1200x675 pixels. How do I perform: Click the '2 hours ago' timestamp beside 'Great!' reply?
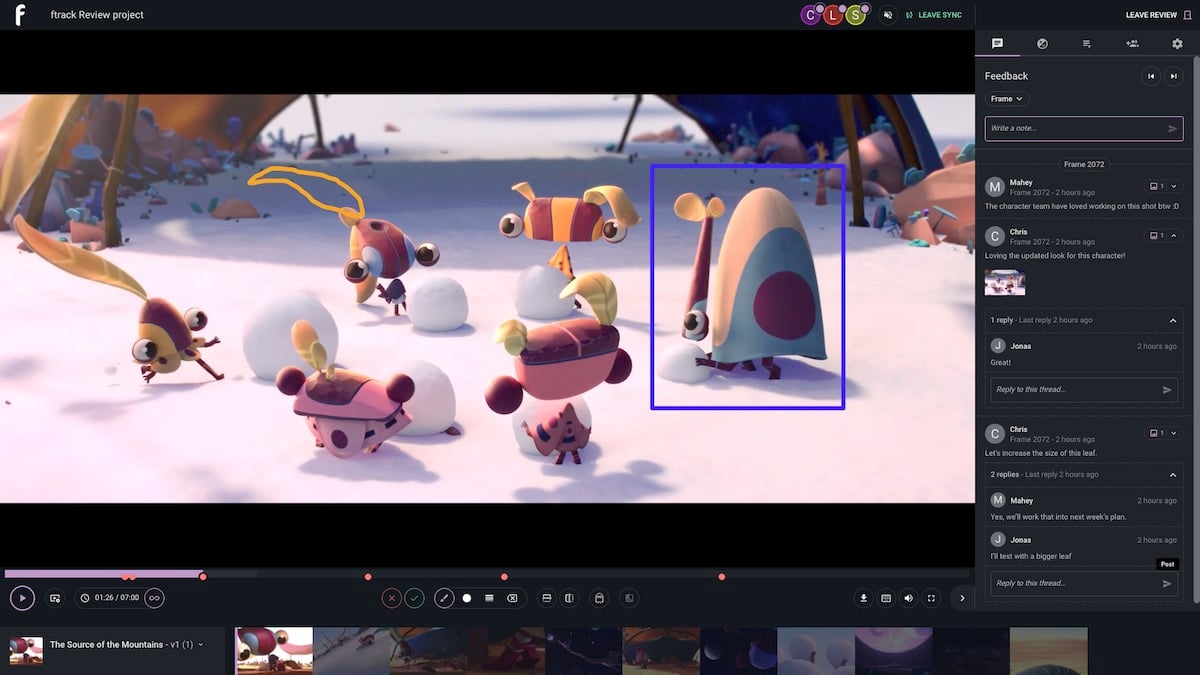1157,346
